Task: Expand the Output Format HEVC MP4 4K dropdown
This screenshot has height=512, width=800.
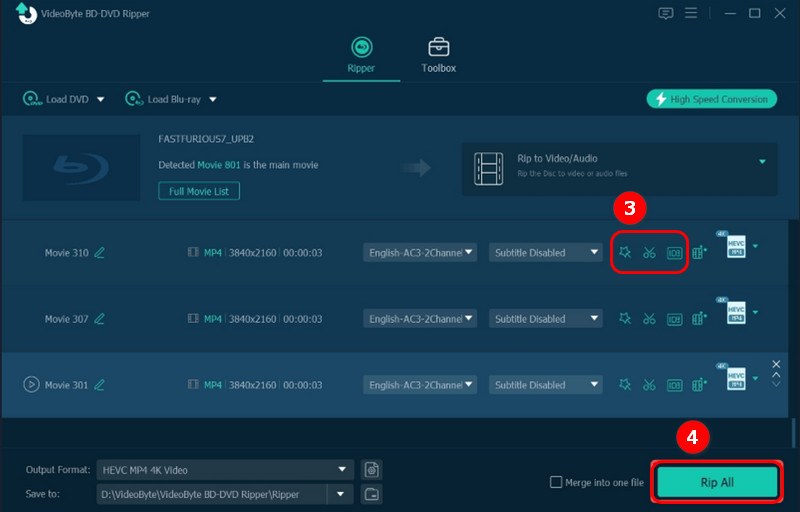Action: click(344, 470)
